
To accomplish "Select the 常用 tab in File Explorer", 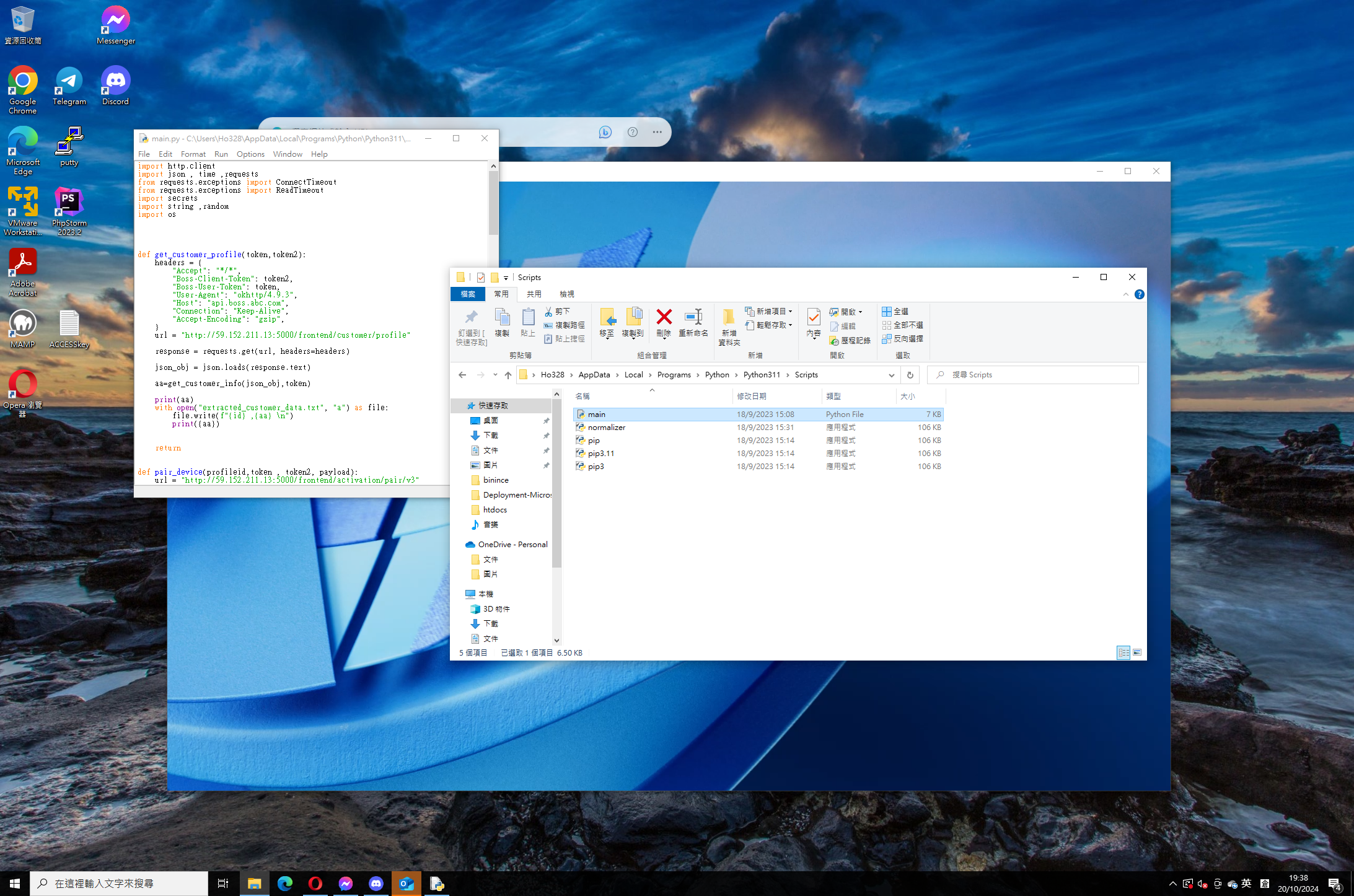I will (x=500, y=293).
